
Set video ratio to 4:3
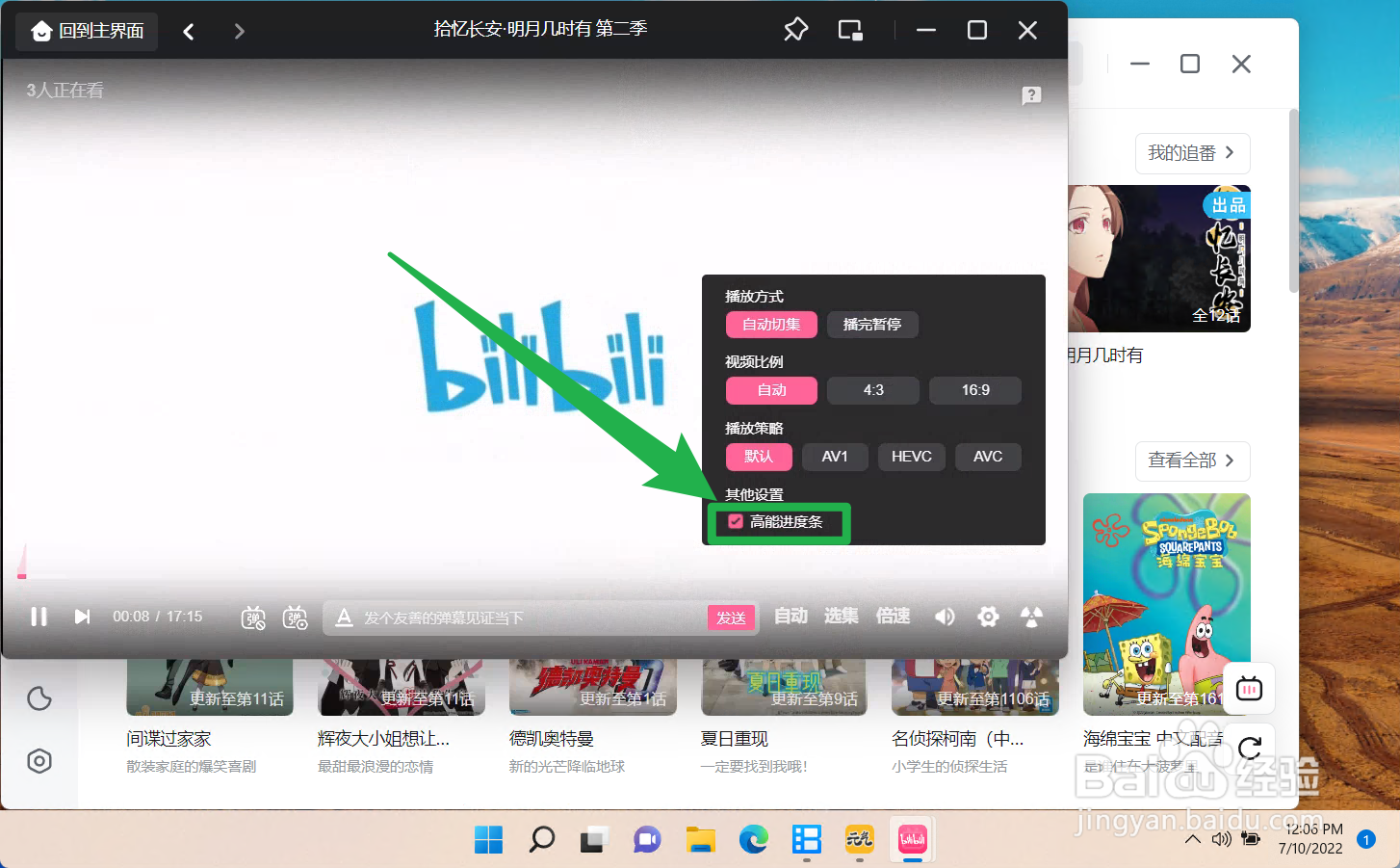click(x=873, y=390)
